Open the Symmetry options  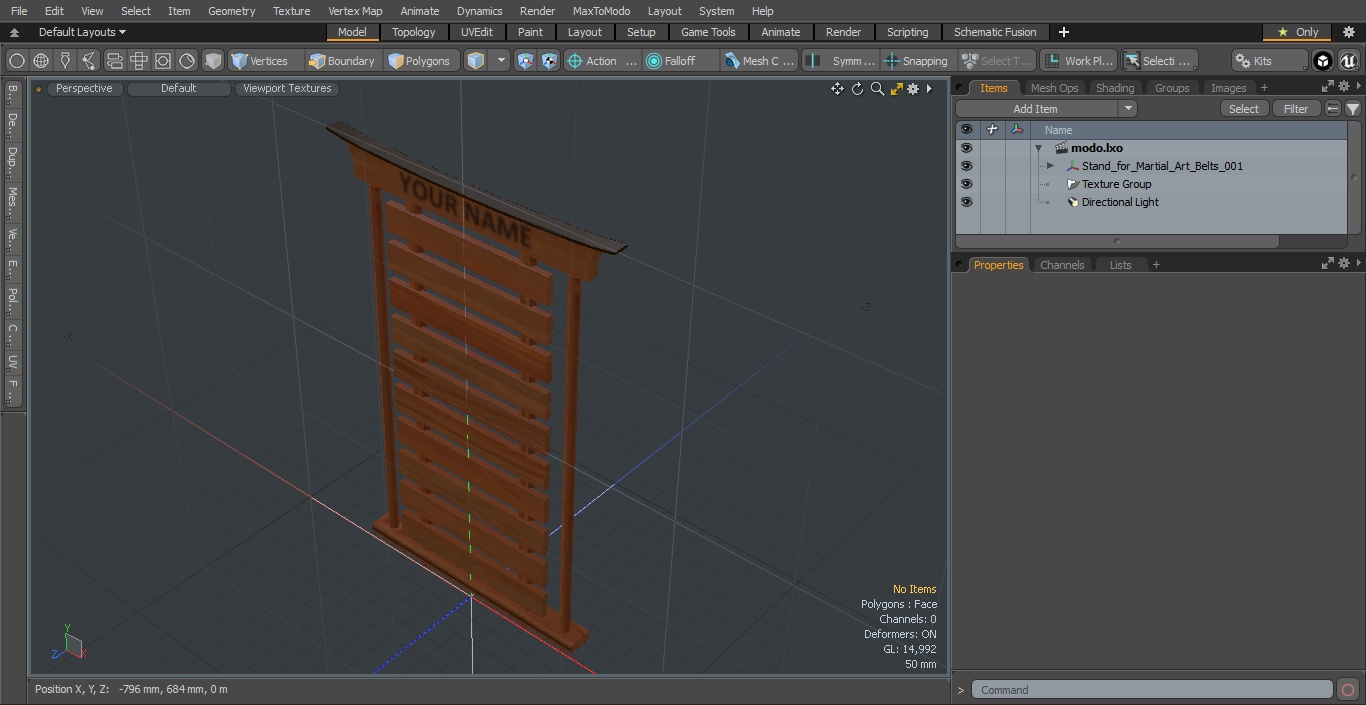[842, 61]
